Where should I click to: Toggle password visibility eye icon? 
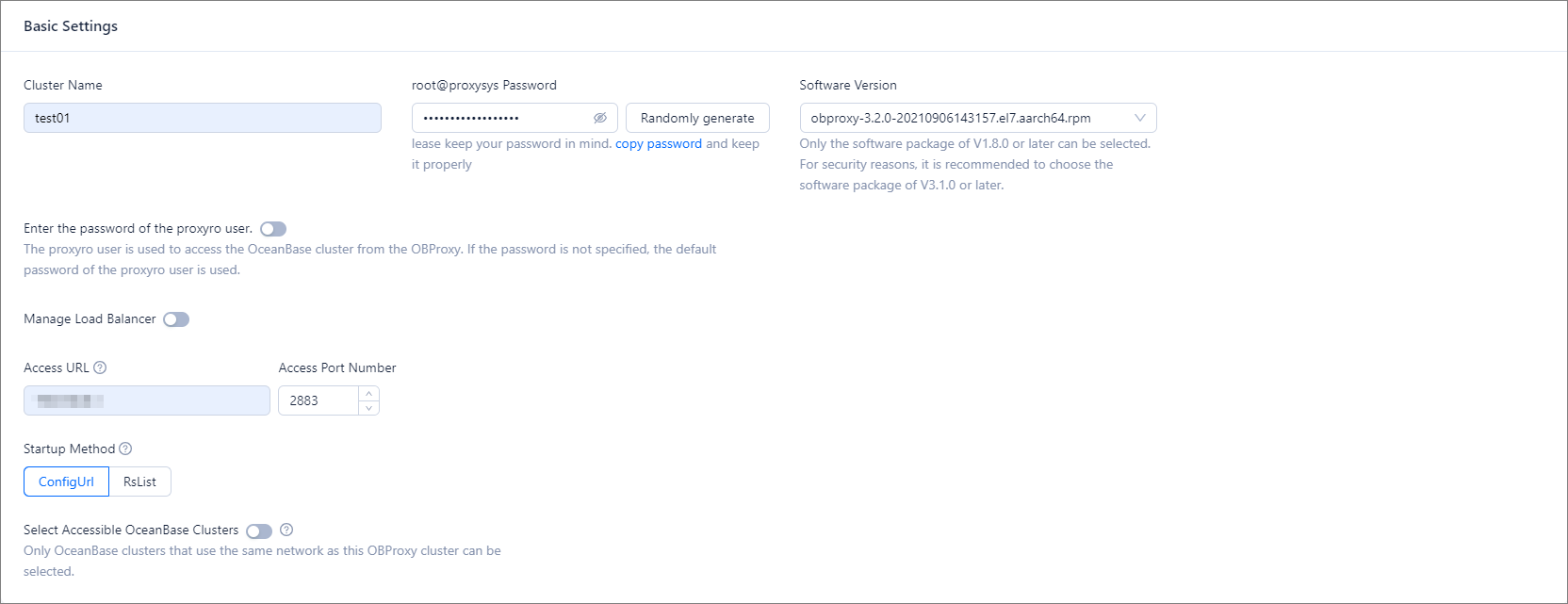pos(600,118)
